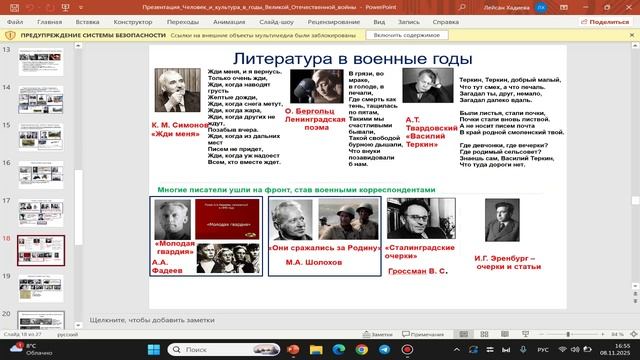The image size is (640, 360).
Task: Switch to the Вставка tab
Action: 87,22
